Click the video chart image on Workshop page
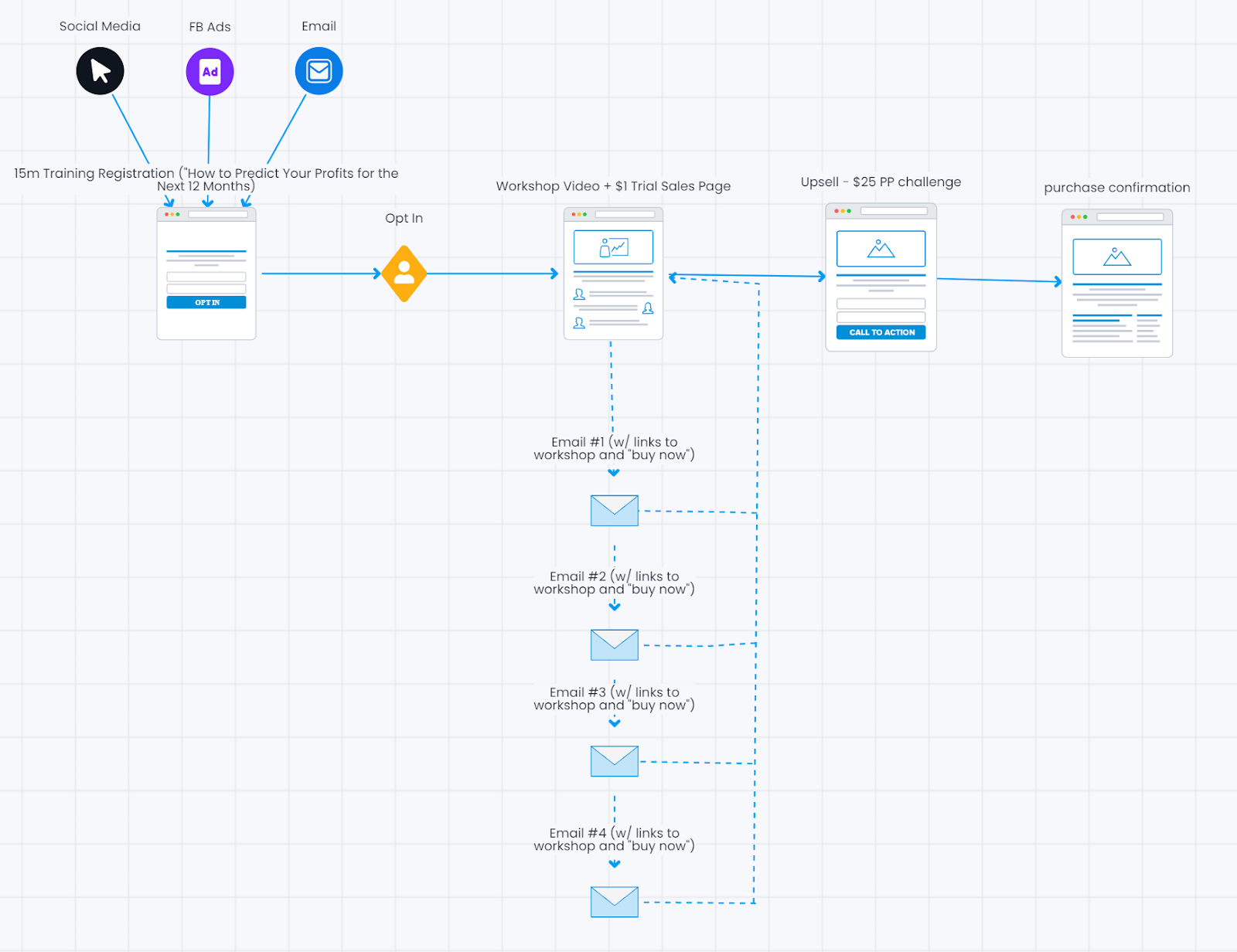This screenshot has width=1237, height=952. 613,247
